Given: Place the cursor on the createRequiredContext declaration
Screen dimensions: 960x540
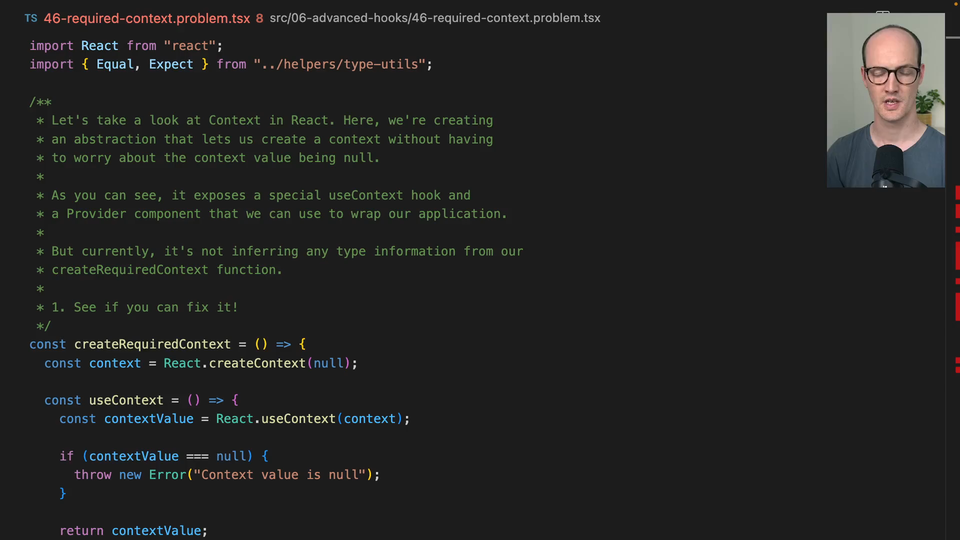Looking at the screenshot, I should [152, 344].
